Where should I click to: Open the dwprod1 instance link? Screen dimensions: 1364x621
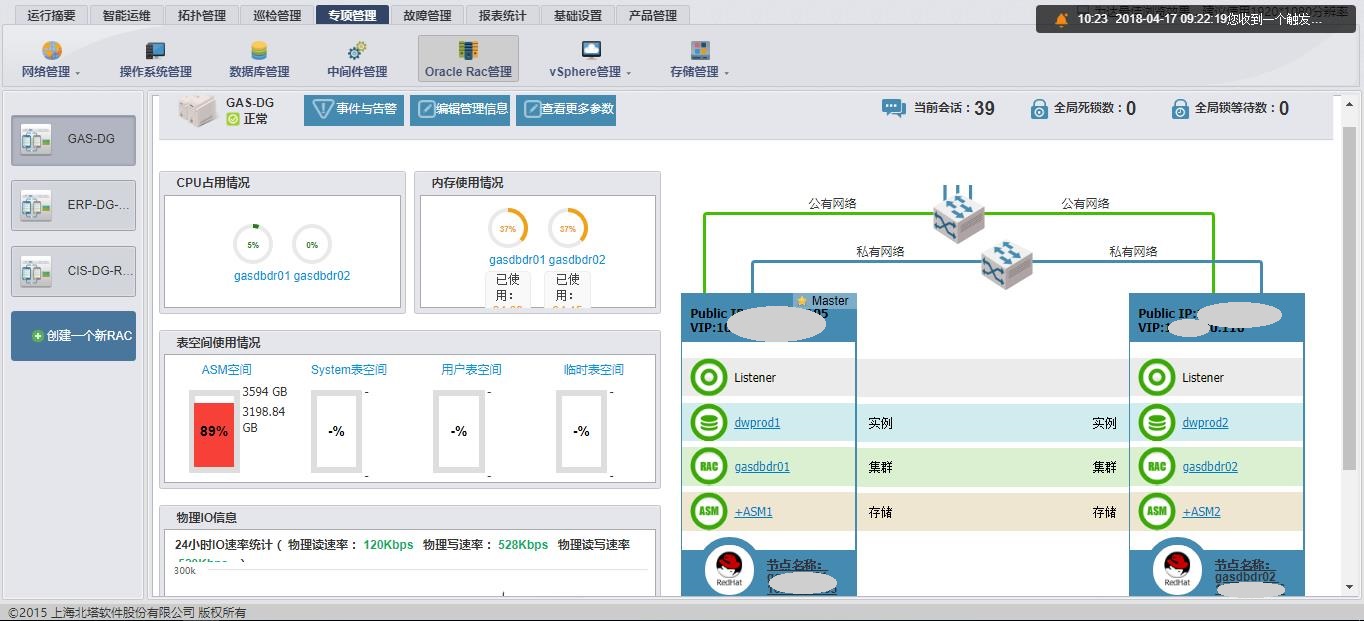[x=756, y=422]
